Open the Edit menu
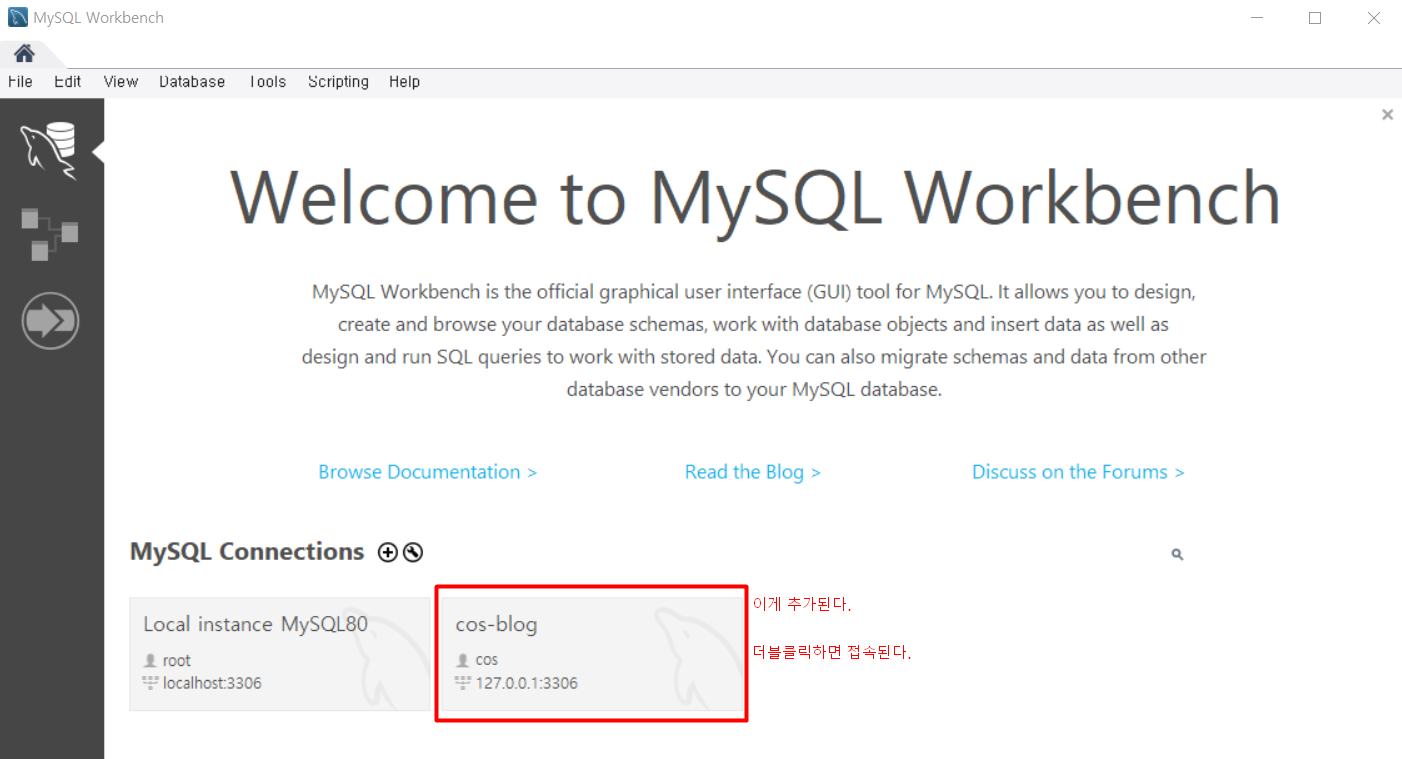The image size is (1402, 759). click(x=68, y=82)
